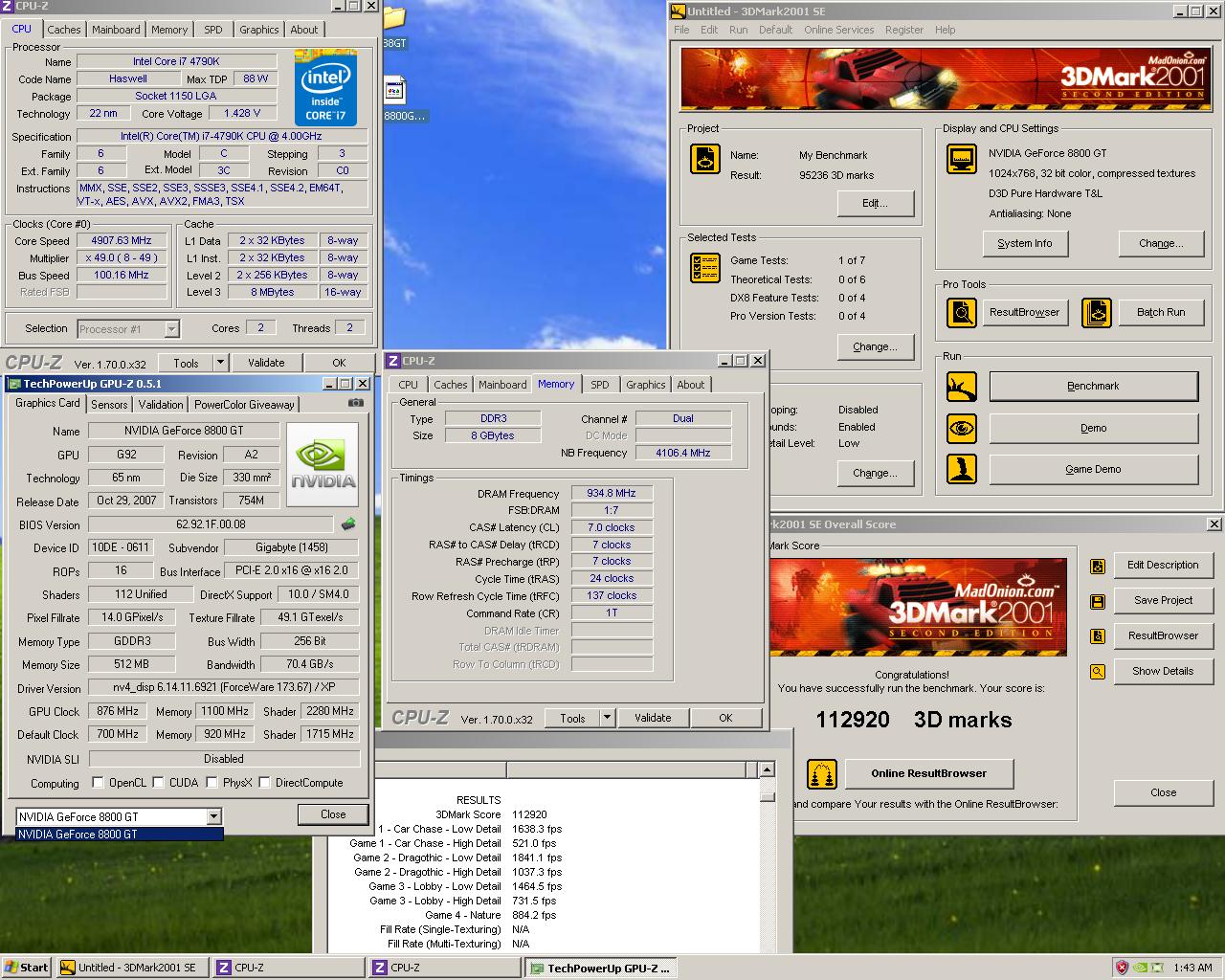This screenshot has width=1225, height=980.
Task: Click the ResultBrowser magnifier icon in Pro Tools
Action: 962,312
